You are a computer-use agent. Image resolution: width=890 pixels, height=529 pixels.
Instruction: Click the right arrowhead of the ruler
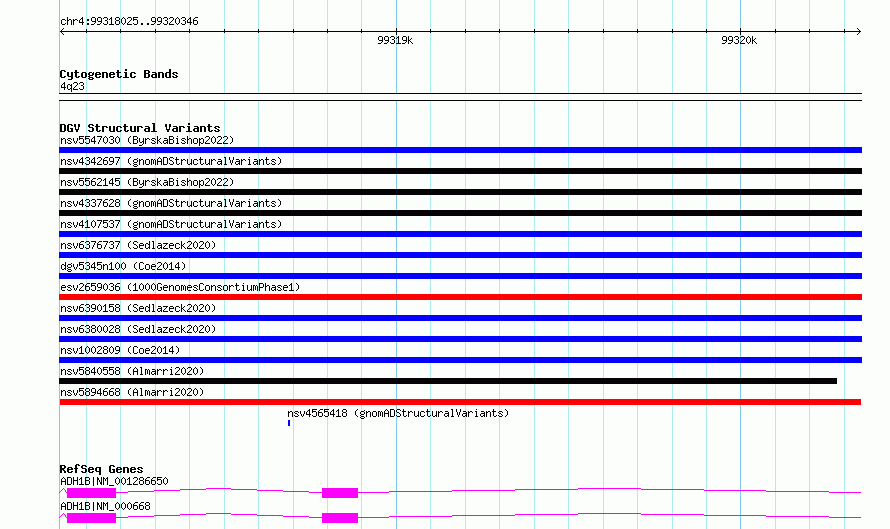pos(858,31)
